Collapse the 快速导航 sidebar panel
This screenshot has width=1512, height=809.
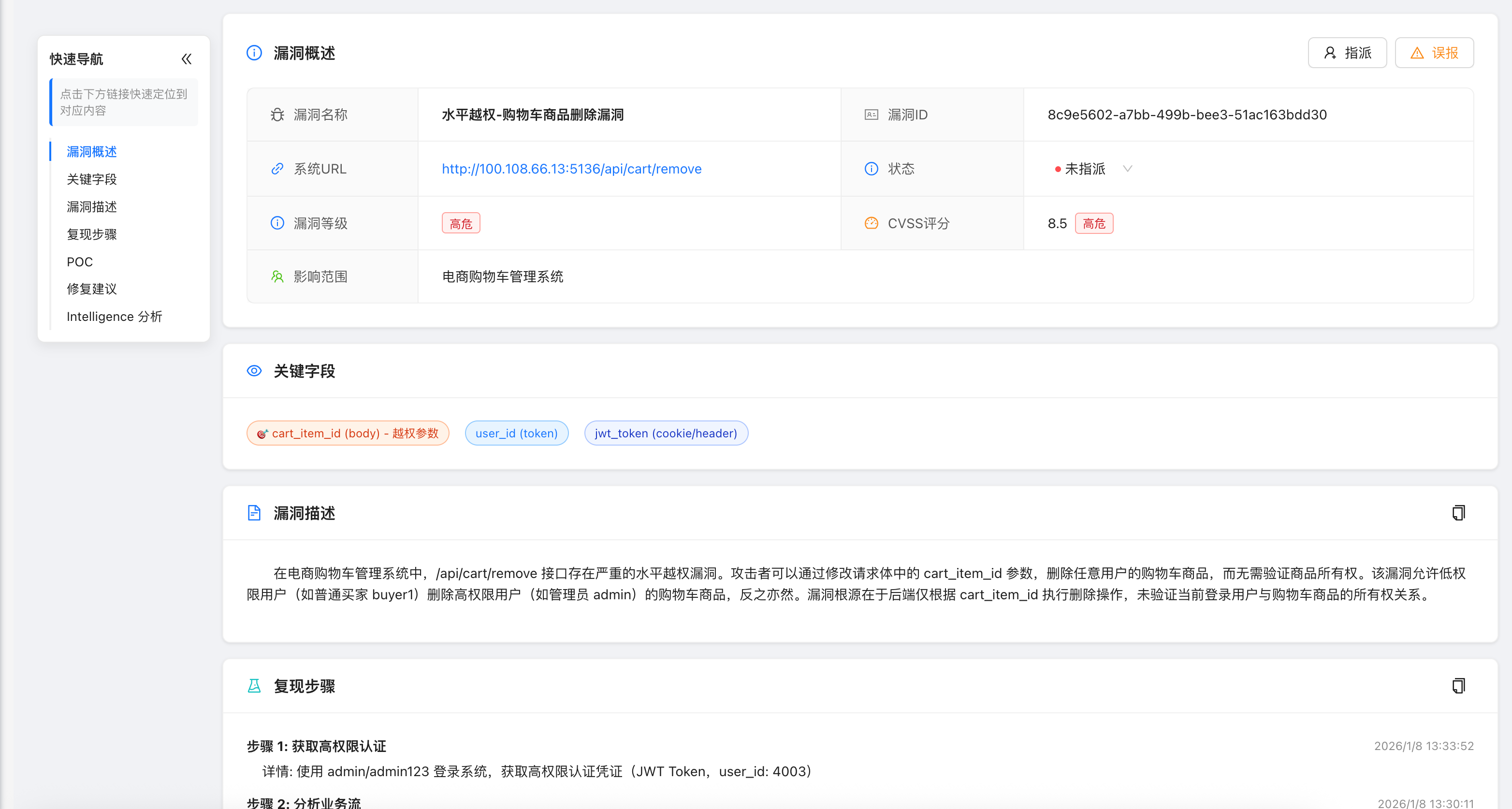tap(187, 58)
